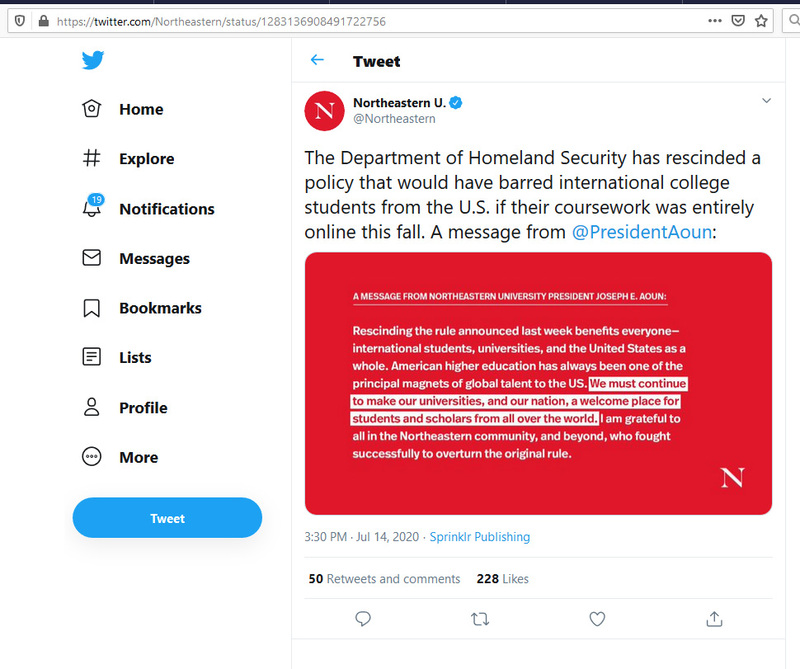Screen dimensions: 800x669
Task: Click the Firefox Pocket save icon
Action: tap(738, 20)
